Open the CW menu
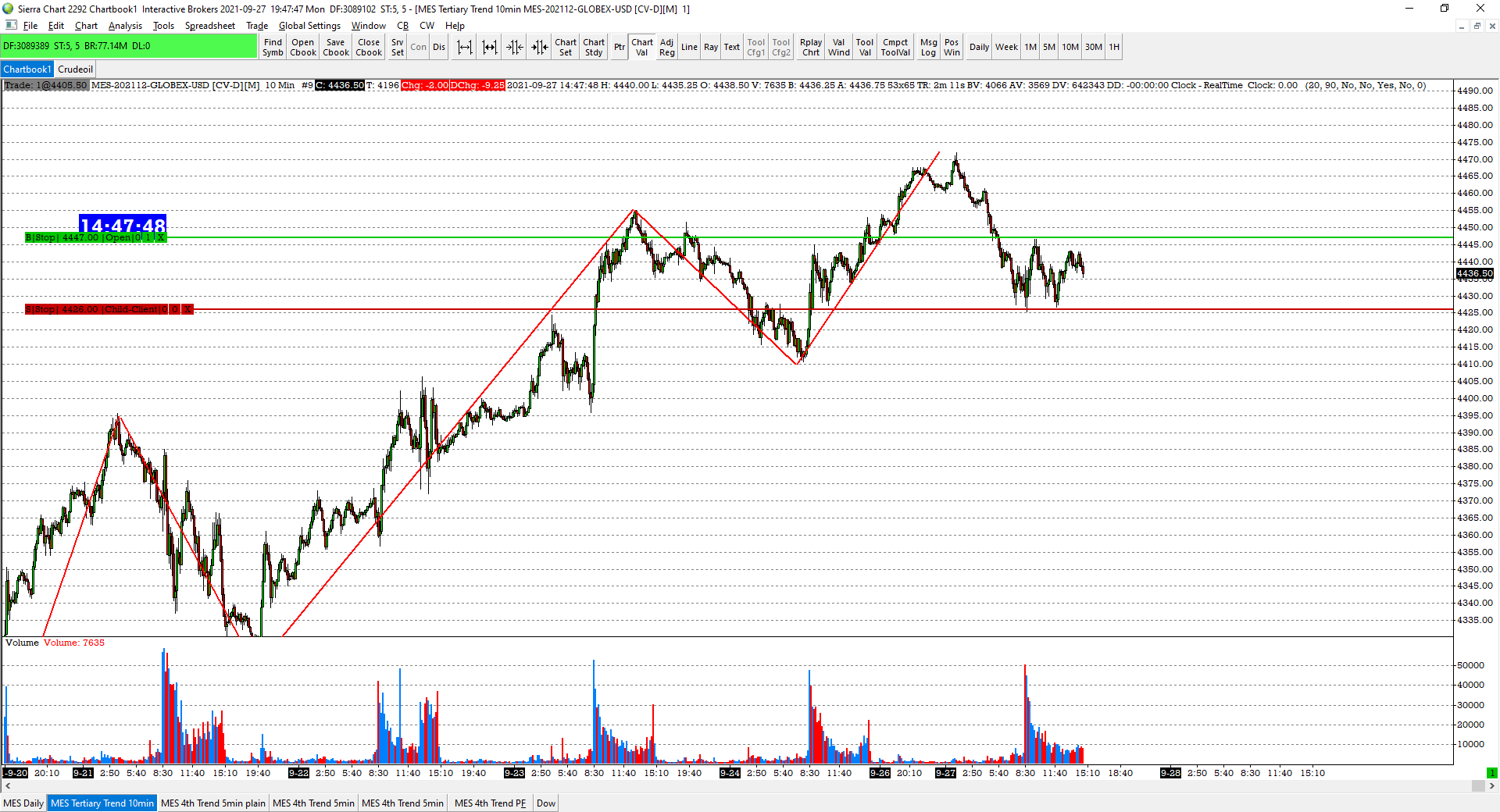This screenshot has height=812, width=1500. [427, 26]
